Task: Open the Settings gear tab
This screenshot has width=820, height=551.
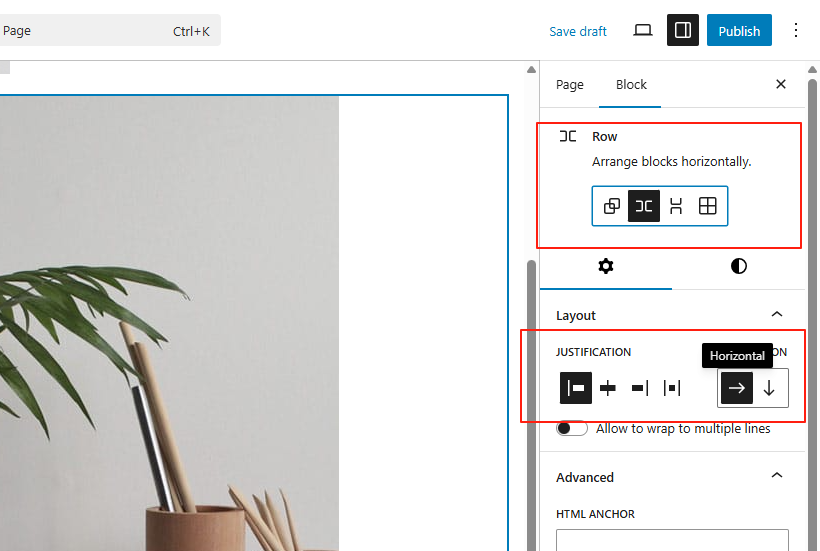Action: tap(605, 266)
